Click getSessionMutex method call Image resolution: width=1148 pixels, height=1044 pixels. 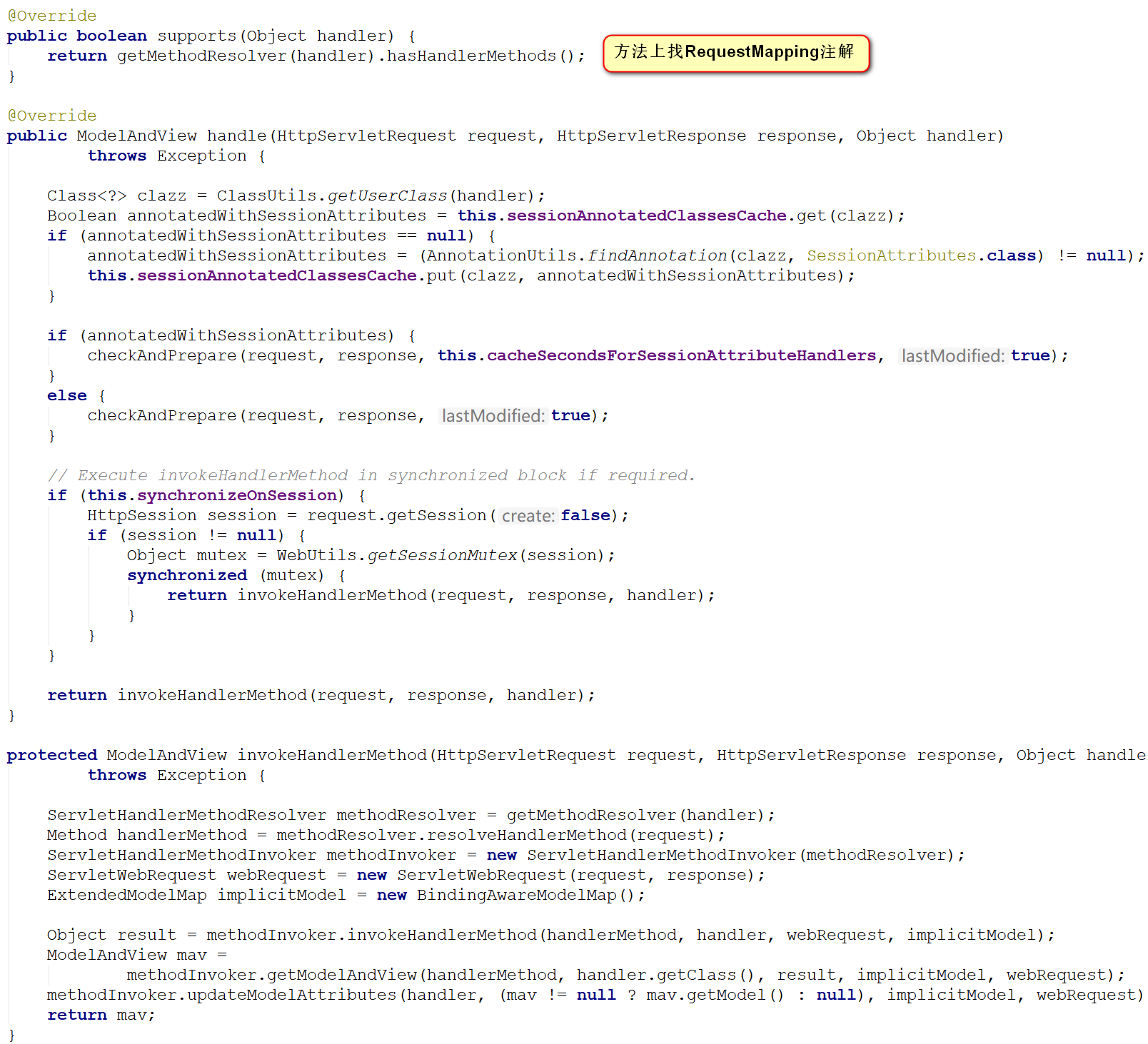(443, 555)
